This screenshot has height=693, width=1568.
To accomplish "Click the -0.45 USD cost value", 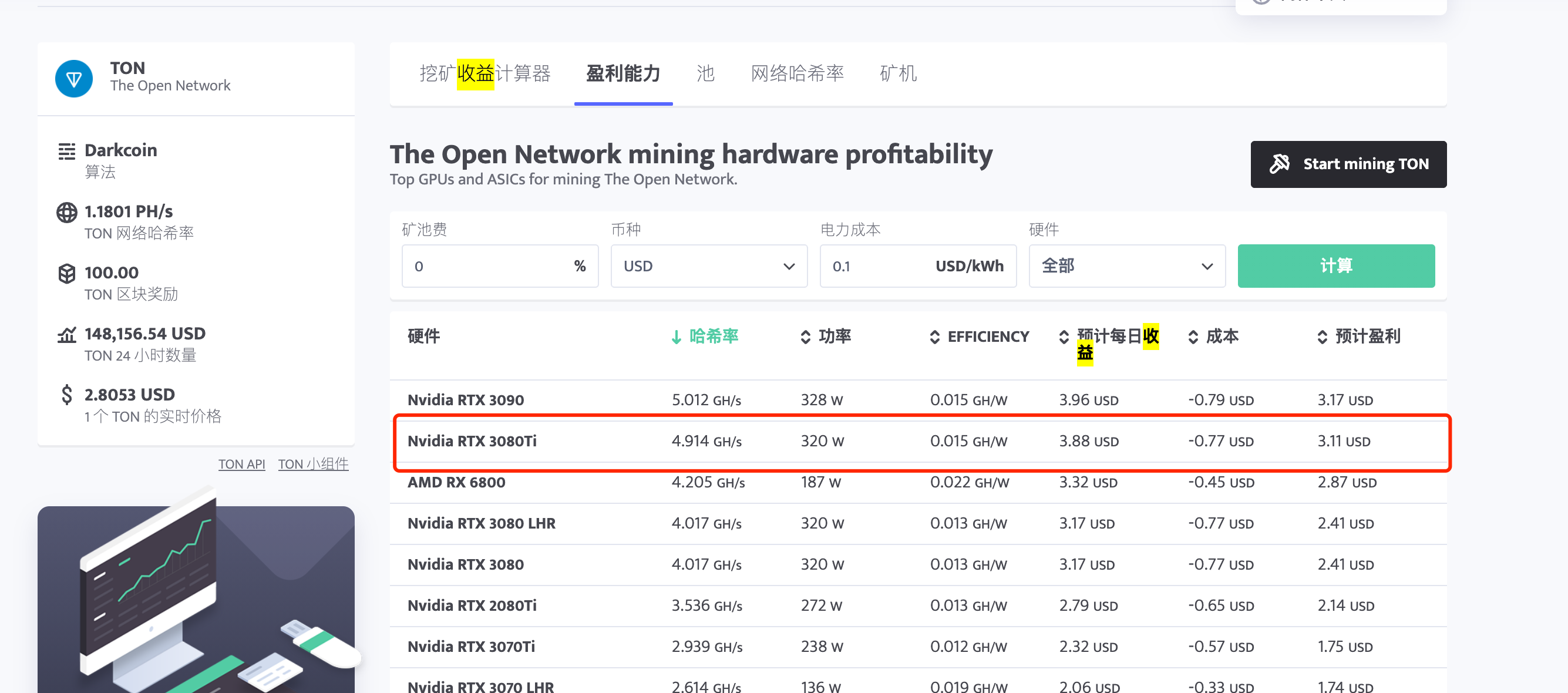I will (x=1221, y=482).
